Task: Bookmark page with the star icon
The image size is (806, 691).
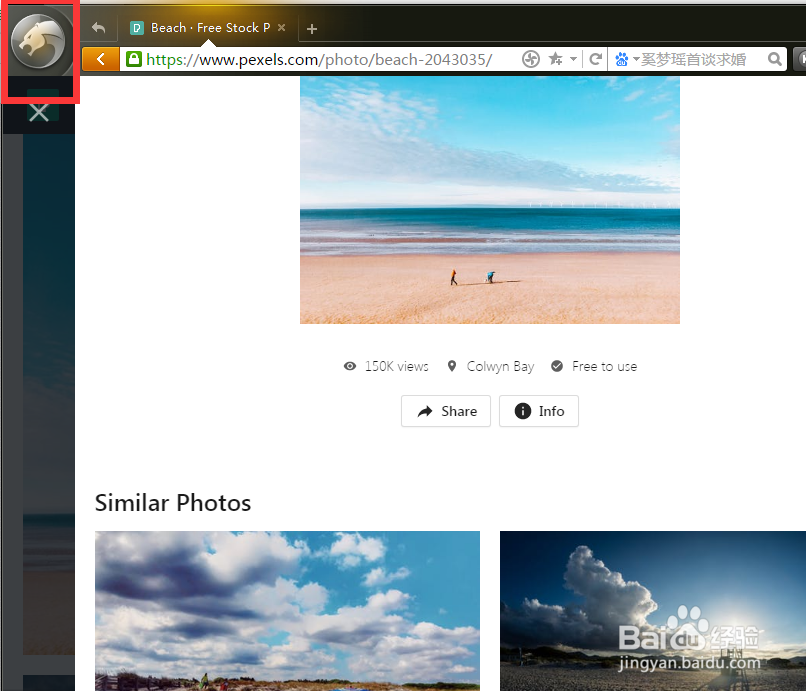Action: pos(555,59)
